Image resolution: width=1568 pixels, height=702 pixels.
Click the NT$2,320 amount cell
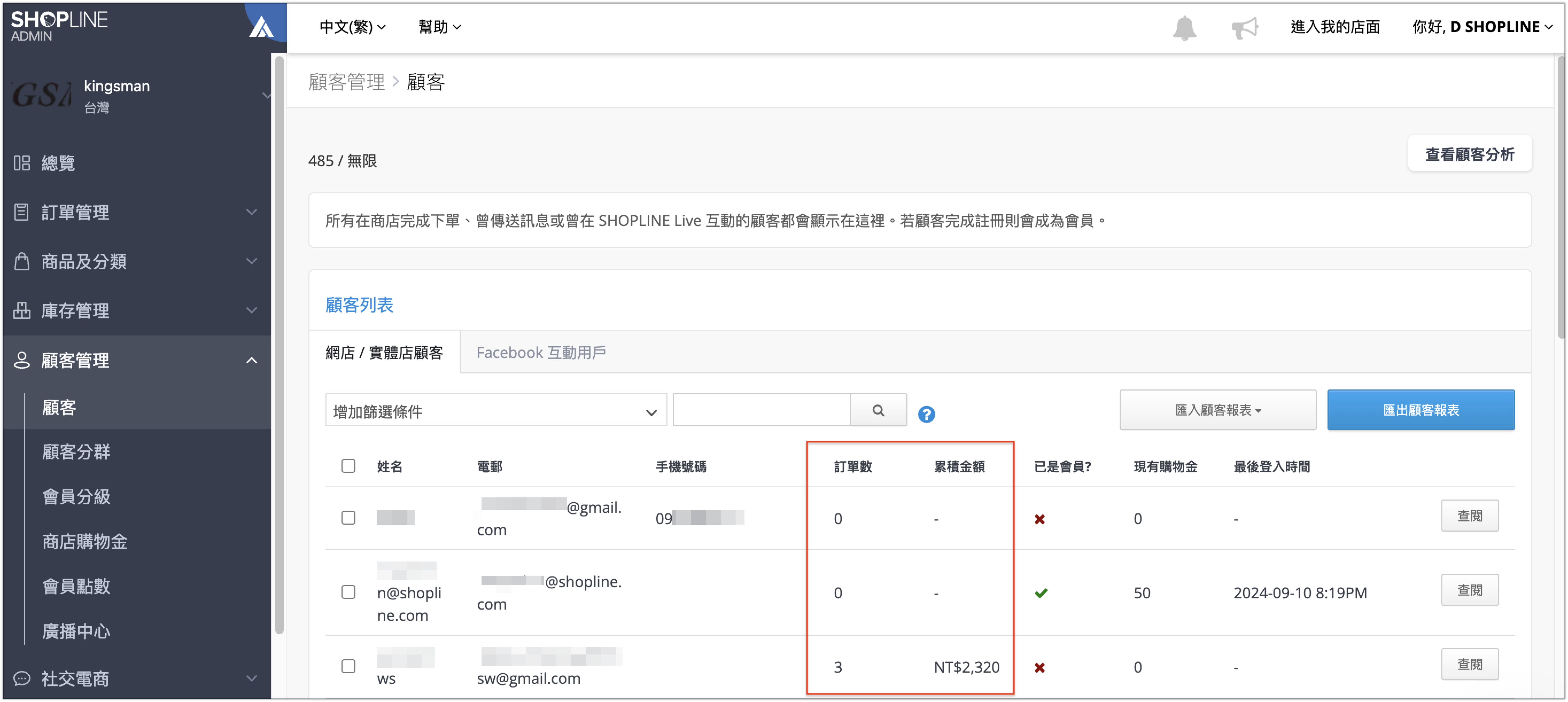[967, 667]
